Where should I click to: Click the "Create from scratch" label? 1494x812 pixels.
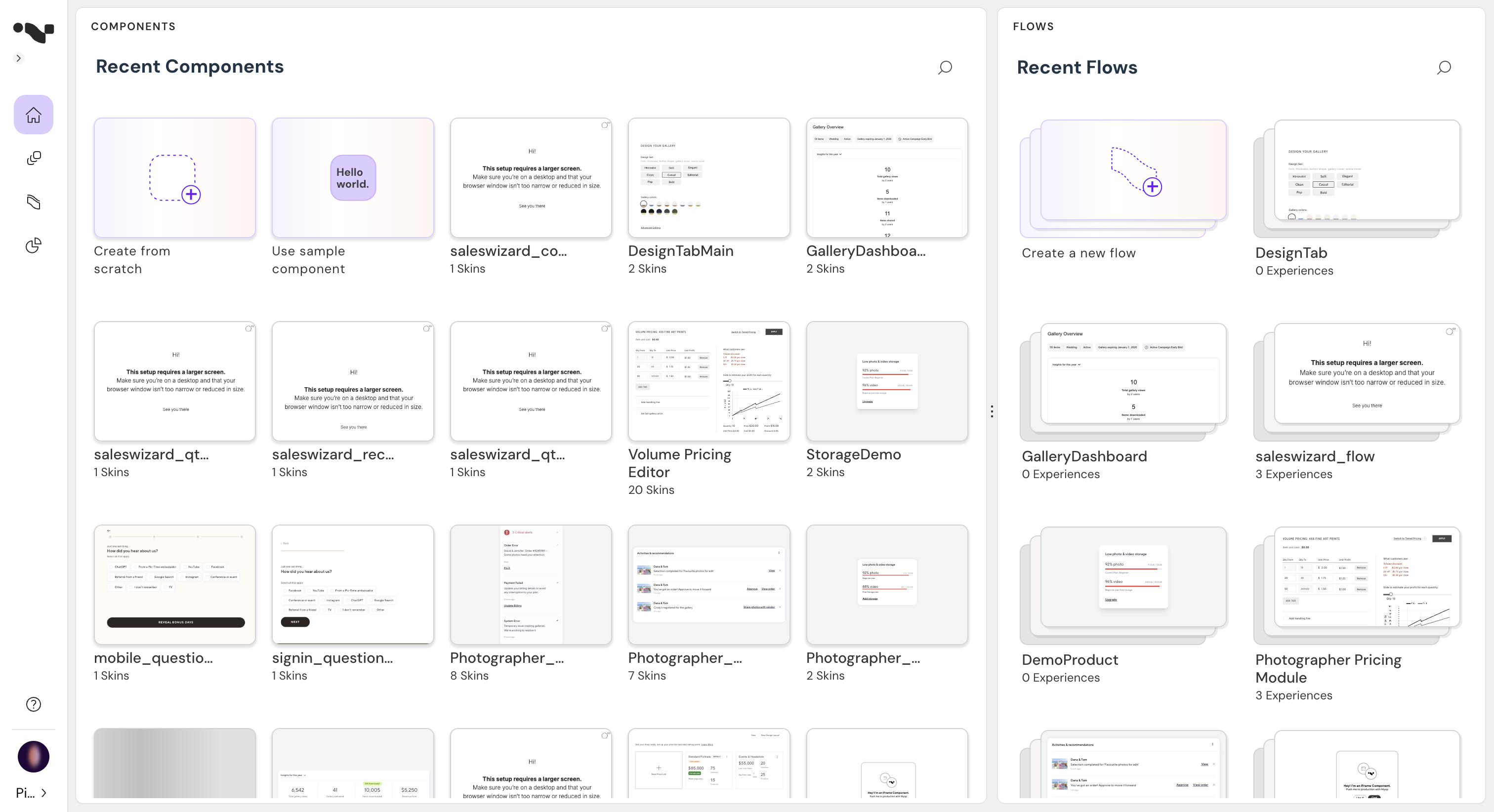(132, 260)
